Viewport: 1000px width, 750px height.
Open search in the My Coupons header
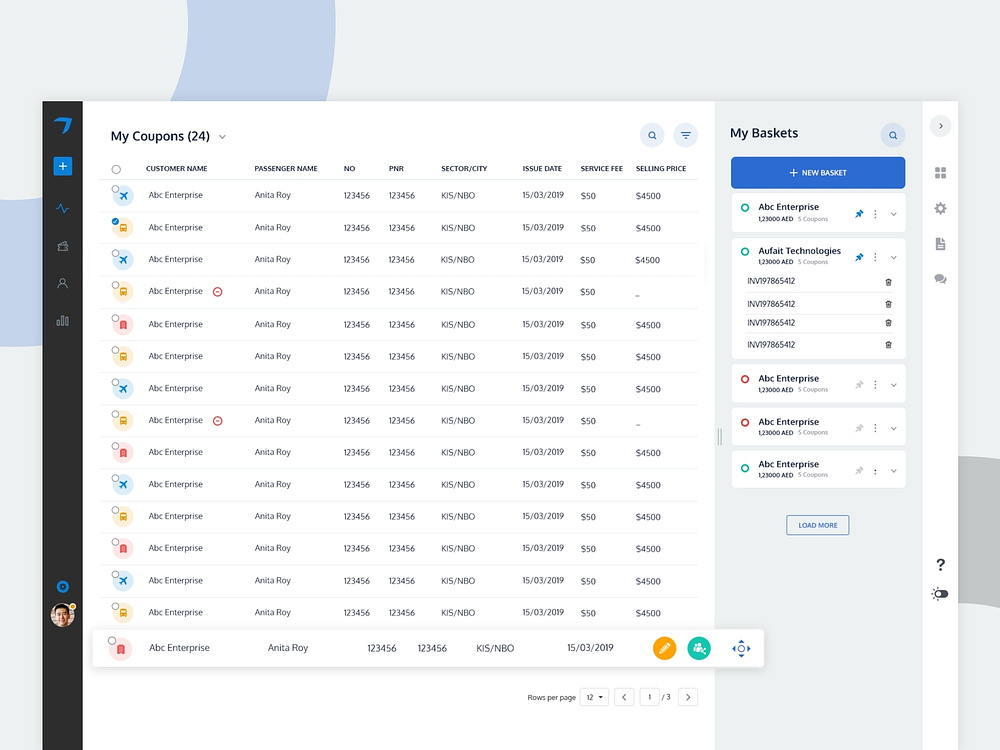coord(652,135)
